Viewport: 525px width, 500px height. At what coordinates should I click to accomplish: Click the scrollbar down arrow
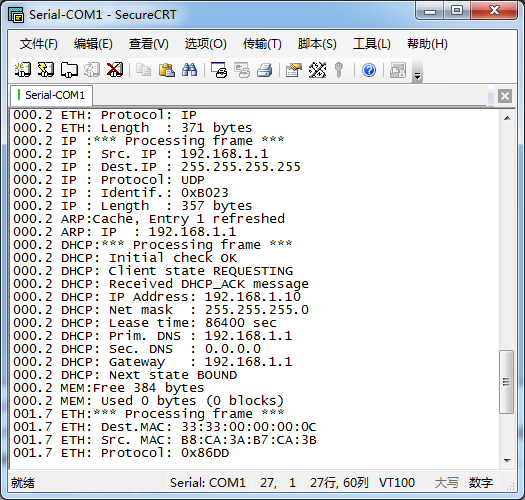coord(507,461)
